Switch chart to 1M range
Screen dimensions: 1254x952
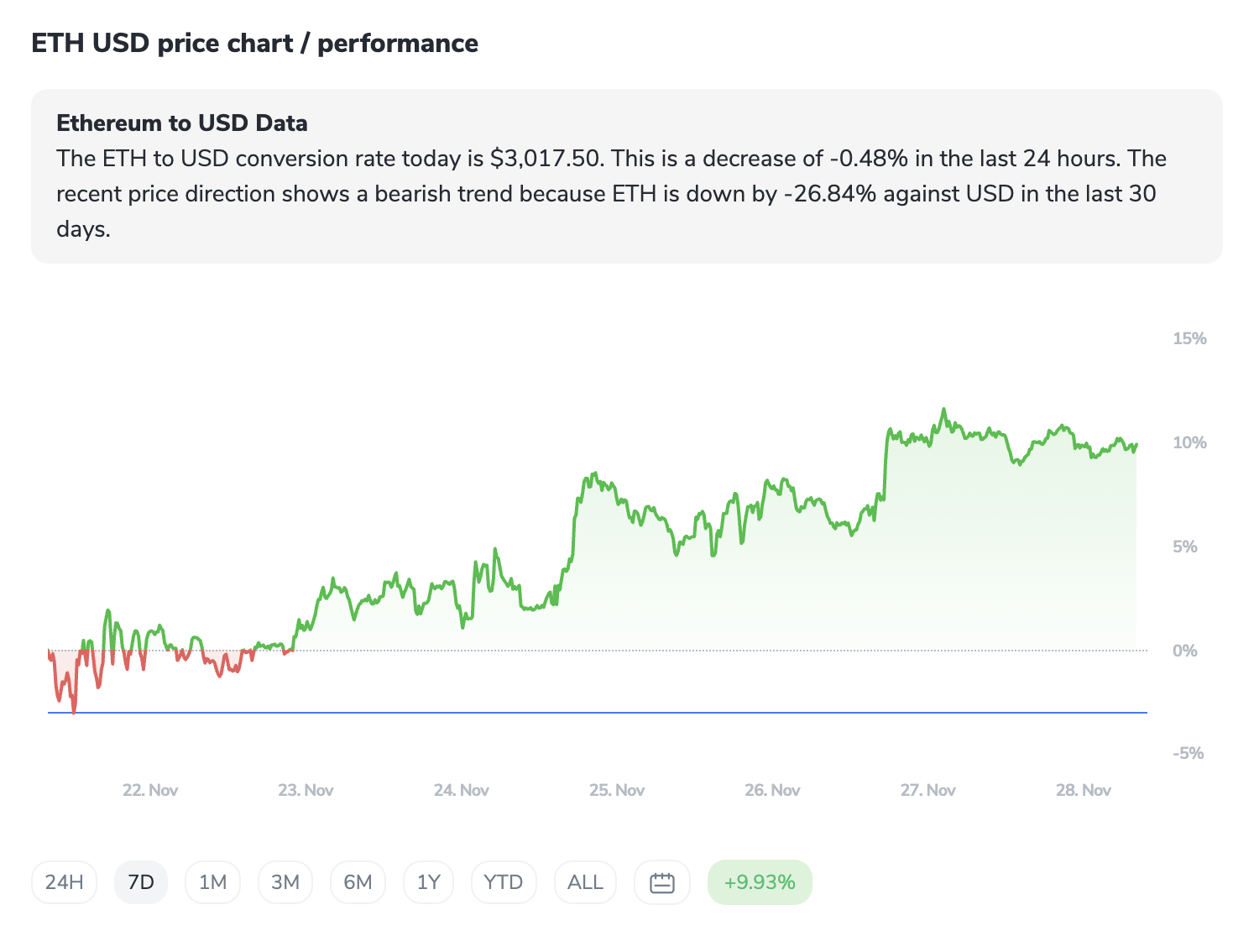(x=212, y=882)
